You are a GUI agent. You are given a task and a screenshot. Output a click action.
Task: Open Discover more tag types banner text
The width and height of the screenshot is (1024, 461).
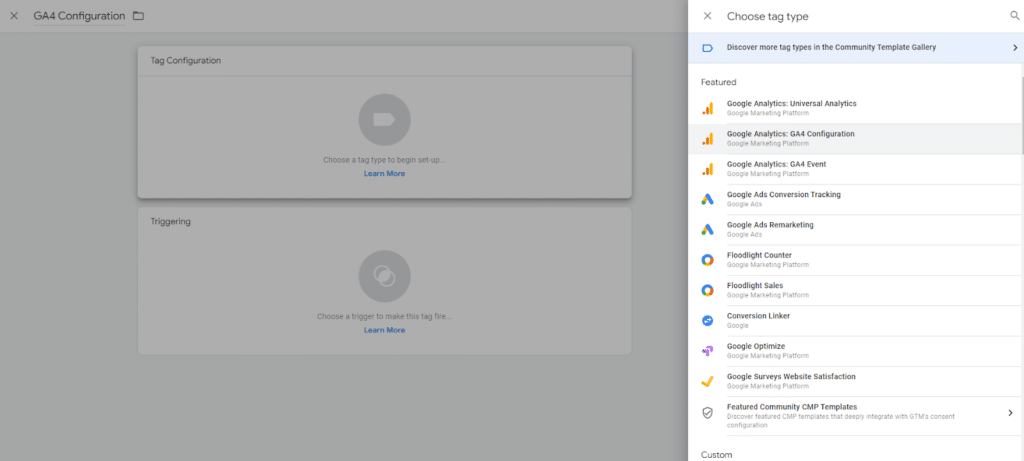click(831, 48)
